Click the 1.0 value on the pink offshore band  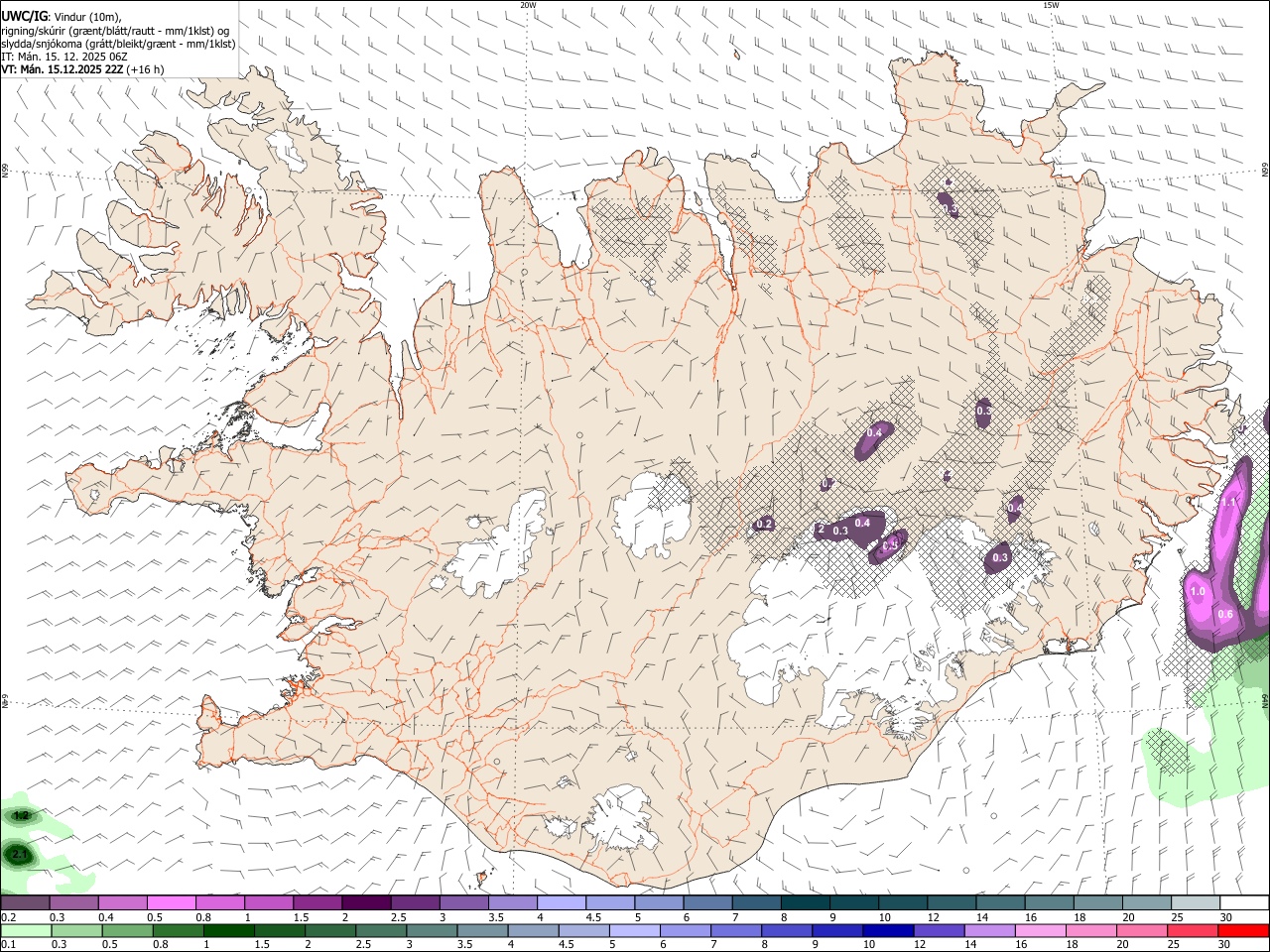1197,592
